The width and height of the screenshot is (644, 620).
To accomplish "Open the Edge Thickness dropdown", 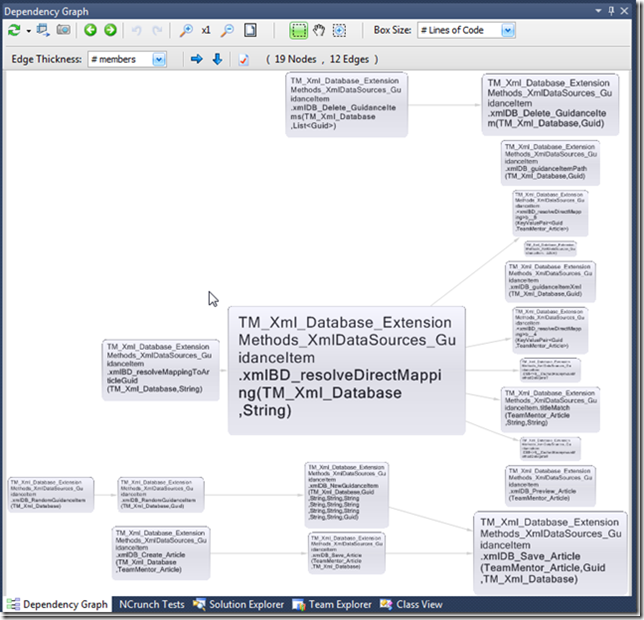I will (x=158, y=60).
